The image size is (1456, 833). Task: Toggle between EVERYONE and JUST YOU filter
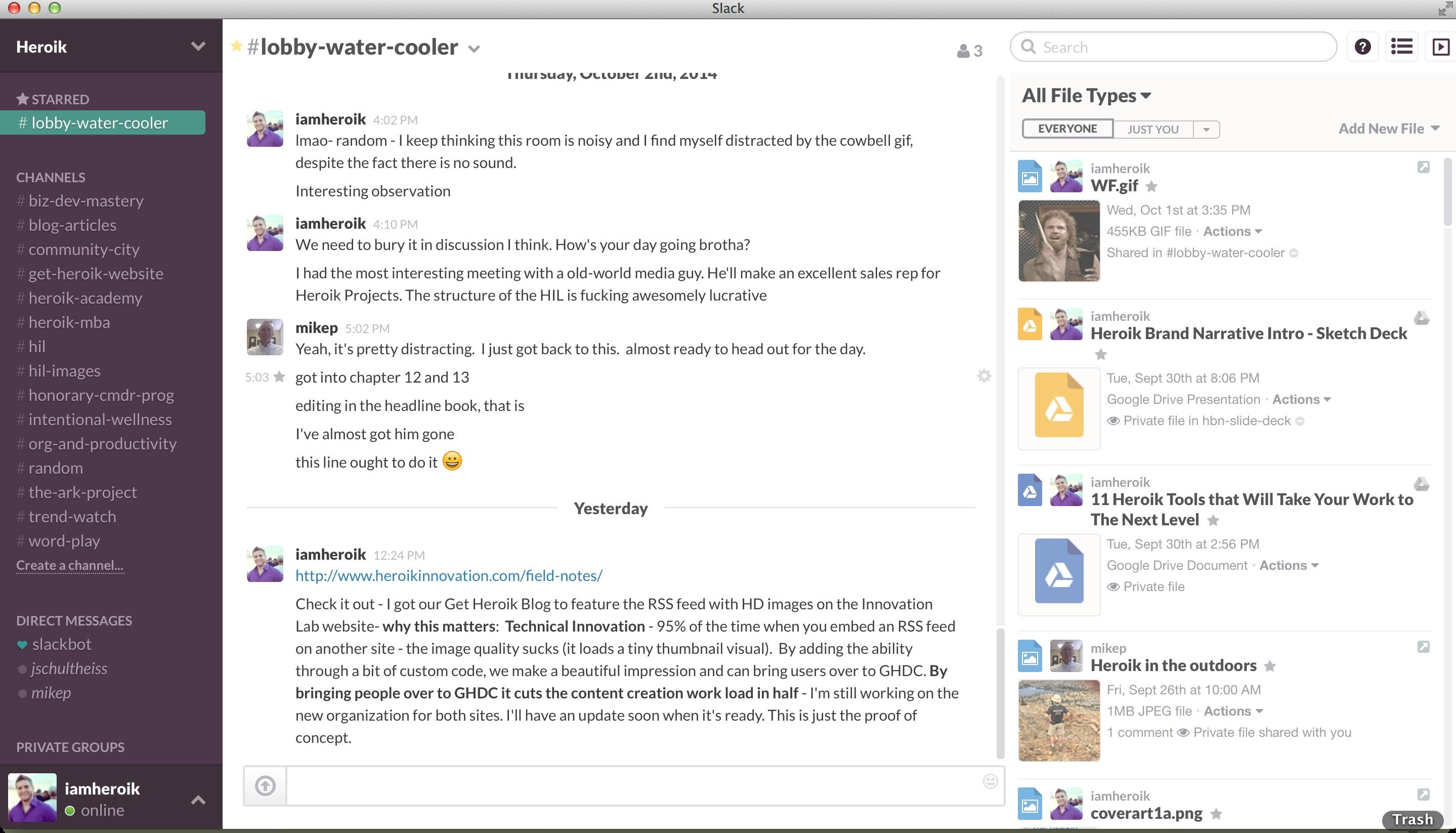click(1151, 128)
